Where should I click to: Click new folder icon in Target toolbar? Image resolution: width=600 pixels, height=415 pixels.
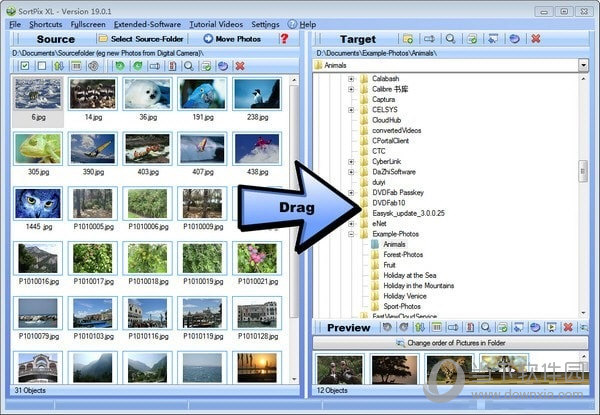click(408, 39)
